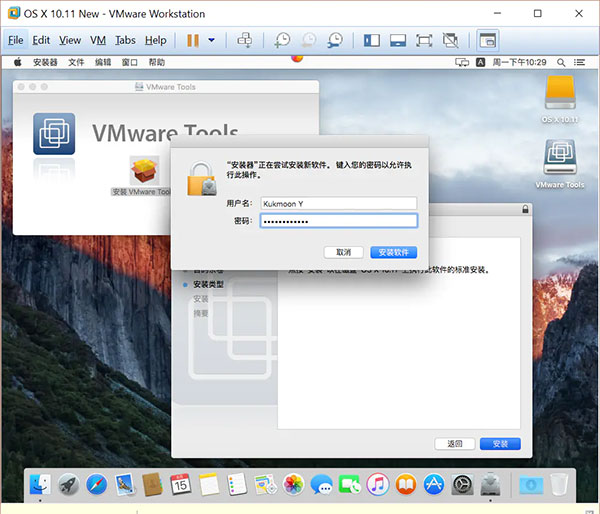Revert the VM to the previous snapshot
Screen dimensions: 600x514
tap(309, 40)
